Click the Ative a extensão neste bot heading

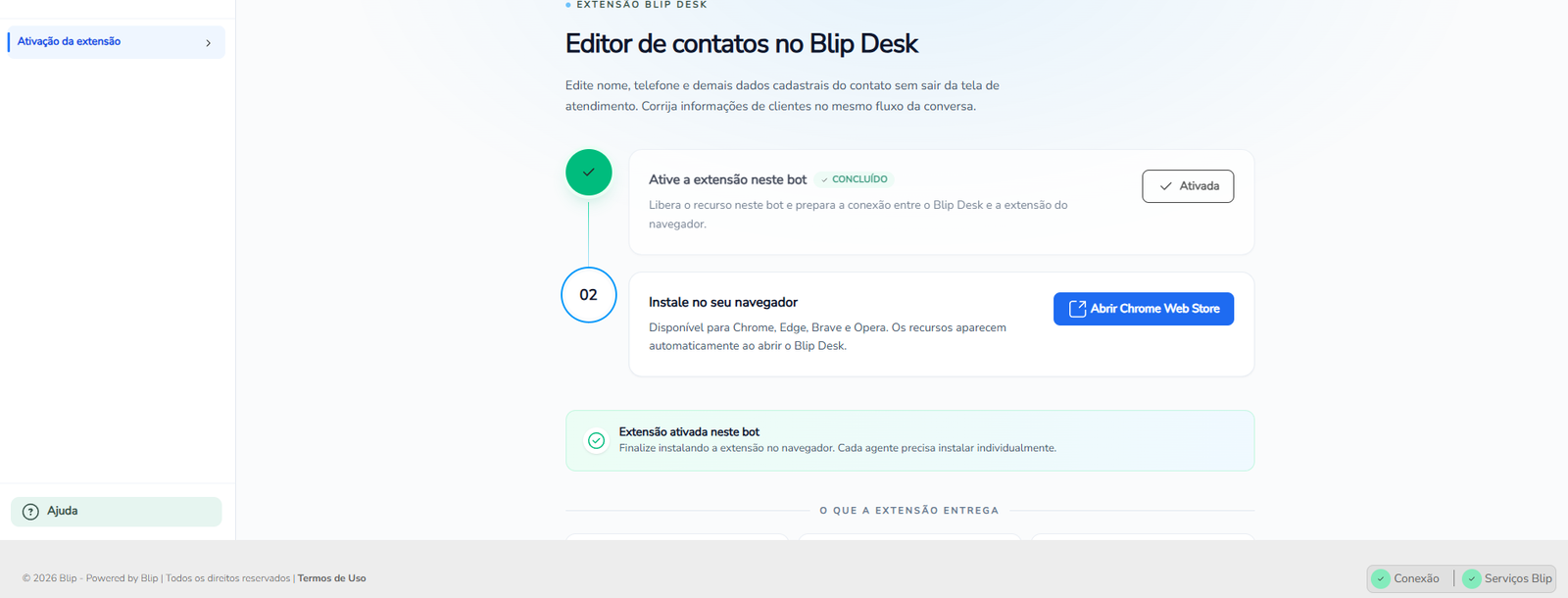click(x=727, y=179)
